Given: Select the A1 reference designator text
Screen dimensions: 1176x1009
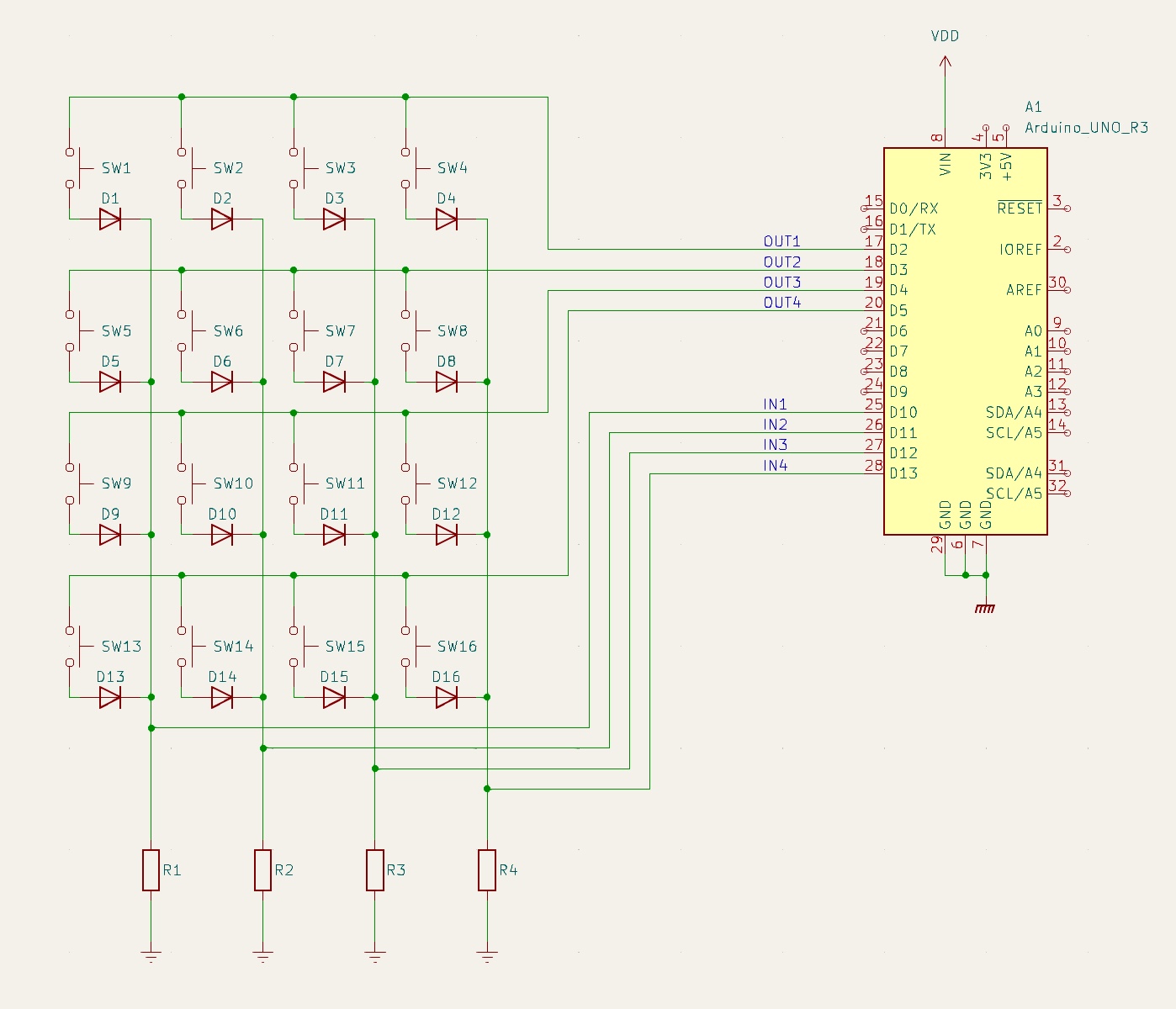Looking at the screenshot, I should point(1033,107).
